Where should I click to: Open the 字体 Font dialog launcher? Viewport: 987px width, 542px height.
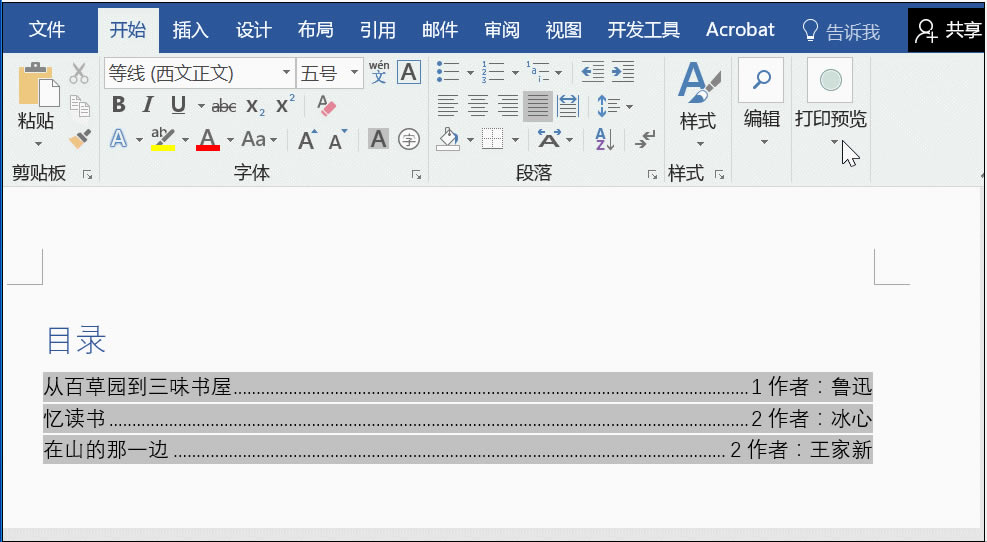coord(416,174)
